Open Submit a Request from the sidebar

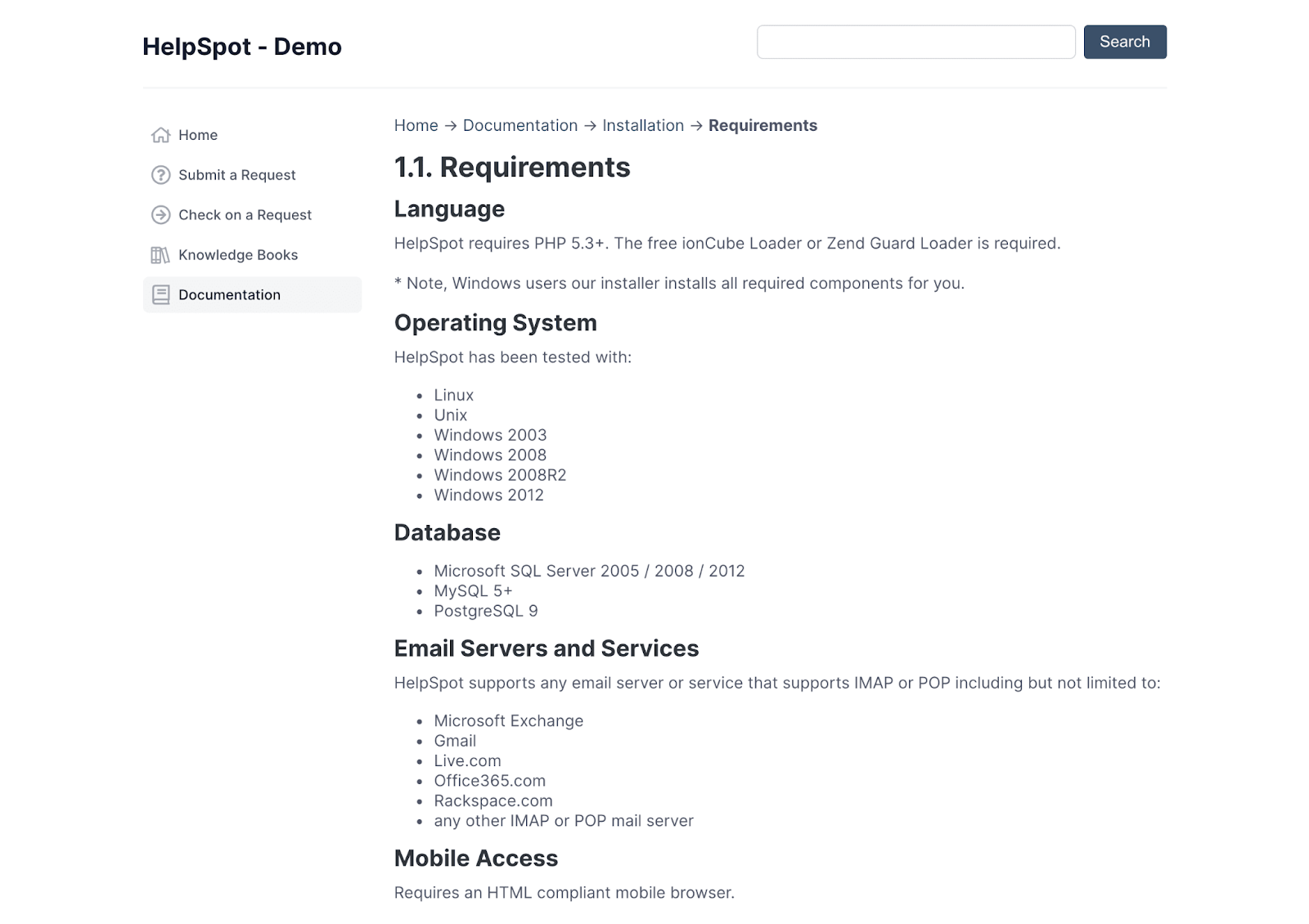[x=236, y=175]
